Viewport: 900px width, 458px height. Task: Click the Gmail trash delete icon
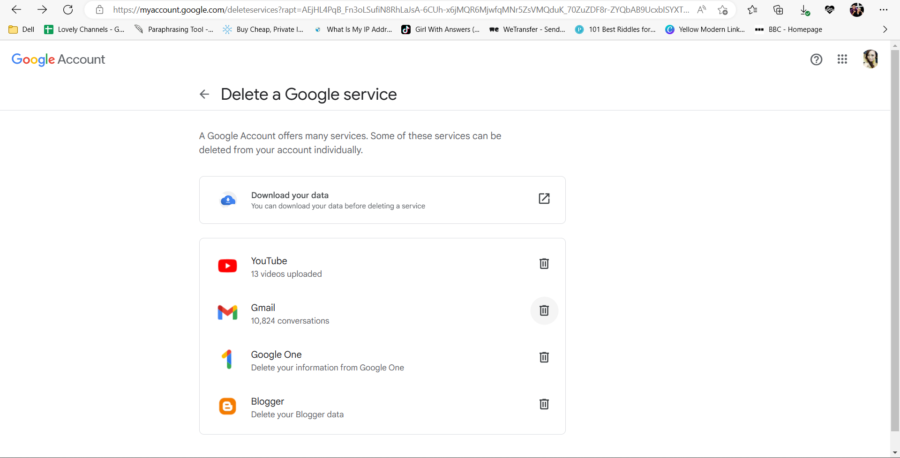(x=544, y=310)
